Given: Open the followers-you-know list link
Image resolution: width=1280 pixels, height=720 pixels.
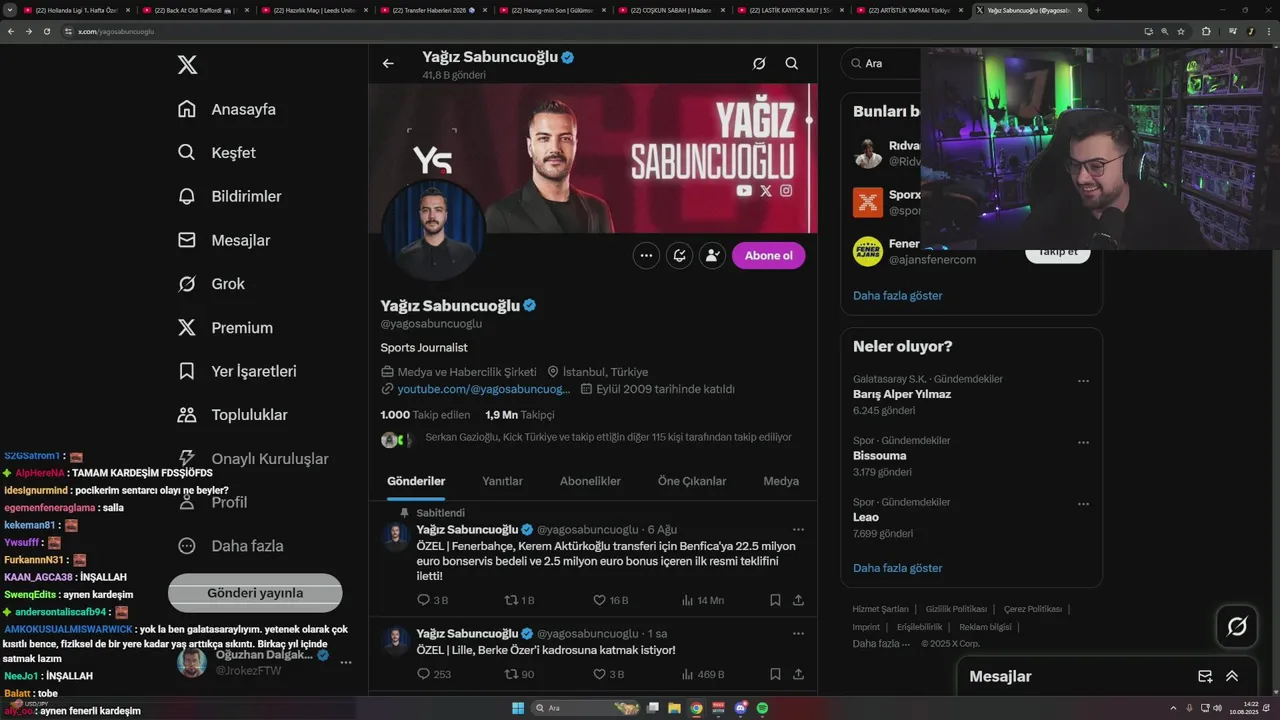Looking at the screenshot, I should [x=608, y=437].
